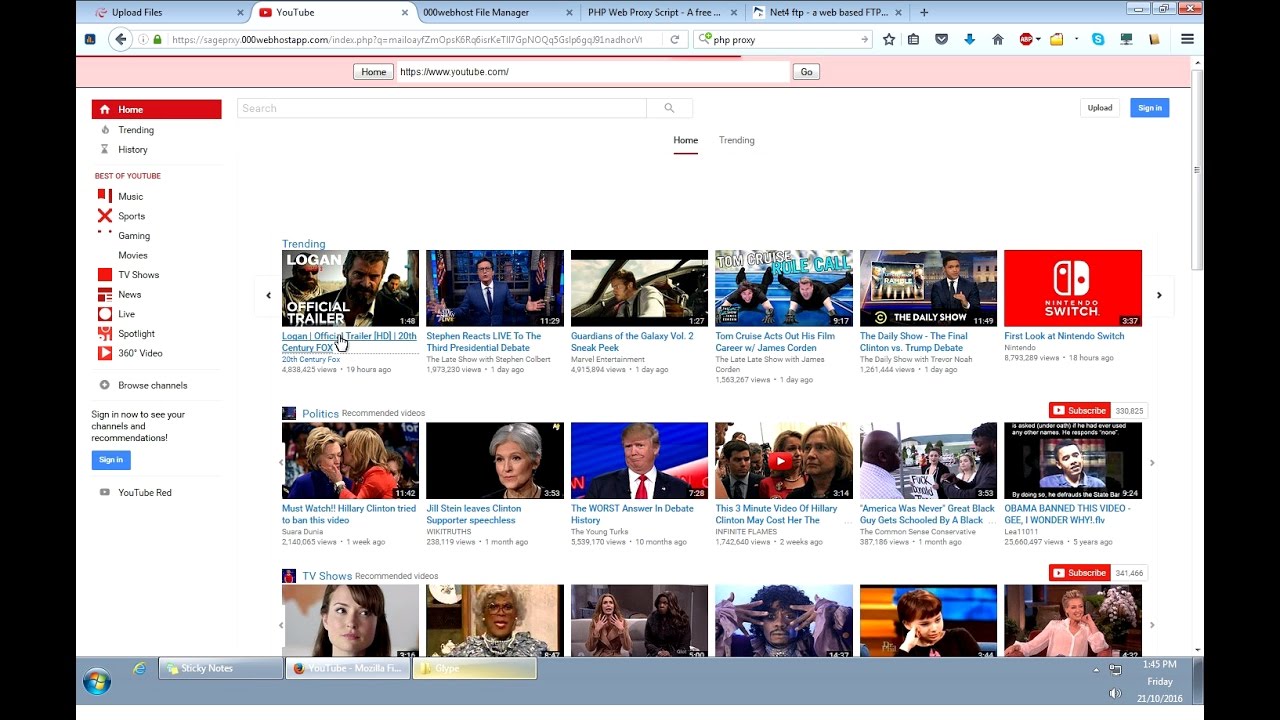Image resolution: width=1280 pixels, height=720 pixels.
Task: Select Music in Best of YouTube
Action: [131, 197]
